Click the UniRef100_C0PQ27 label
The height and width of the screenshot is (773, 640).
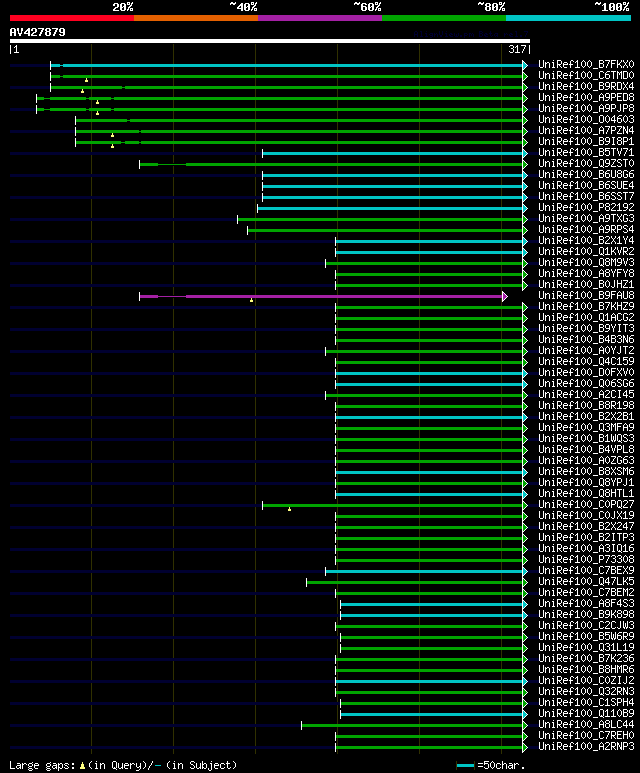tap(586, 504)
